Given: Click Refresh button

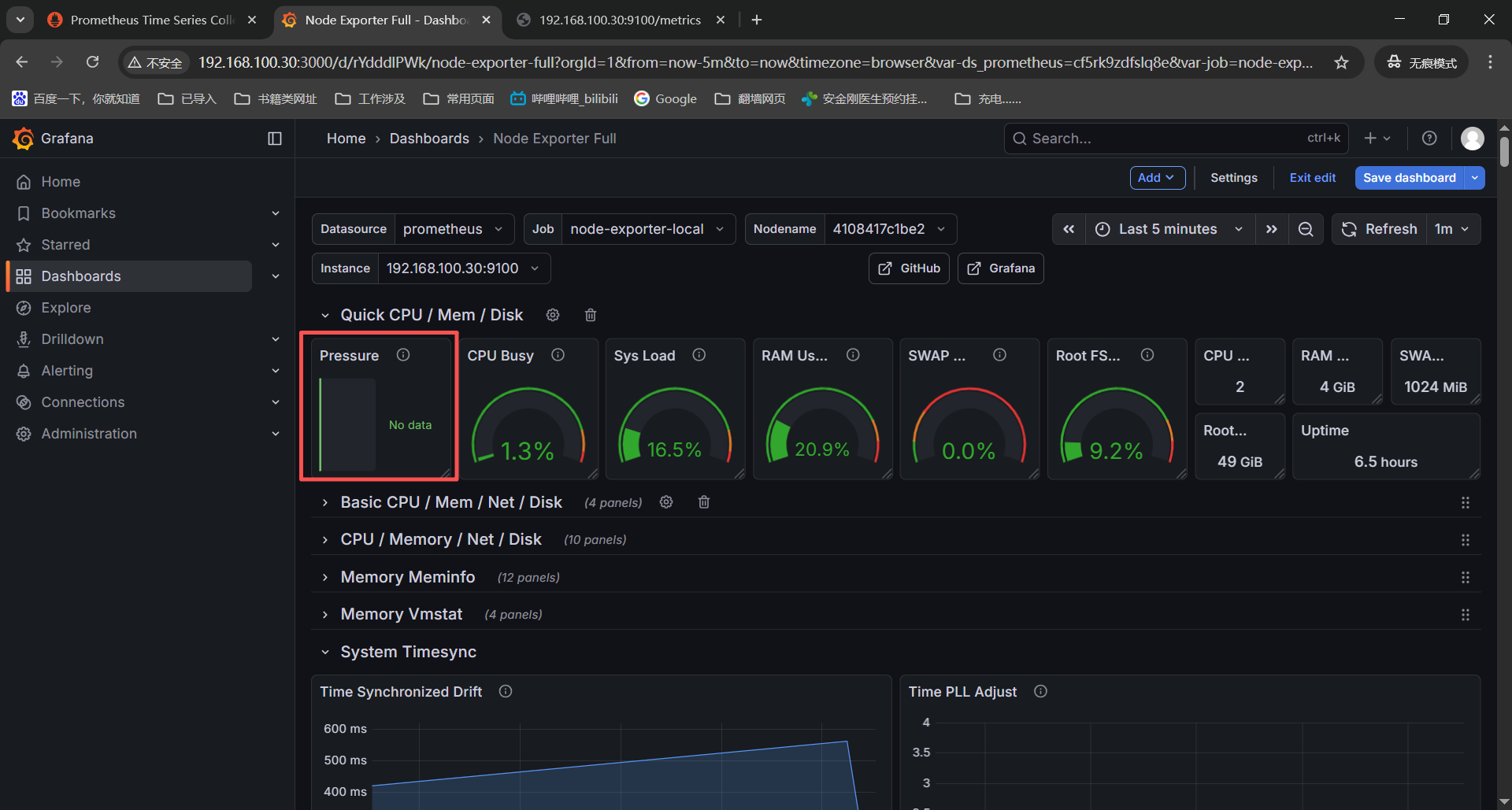Looking at the screenshot, I should (1380, 229).
